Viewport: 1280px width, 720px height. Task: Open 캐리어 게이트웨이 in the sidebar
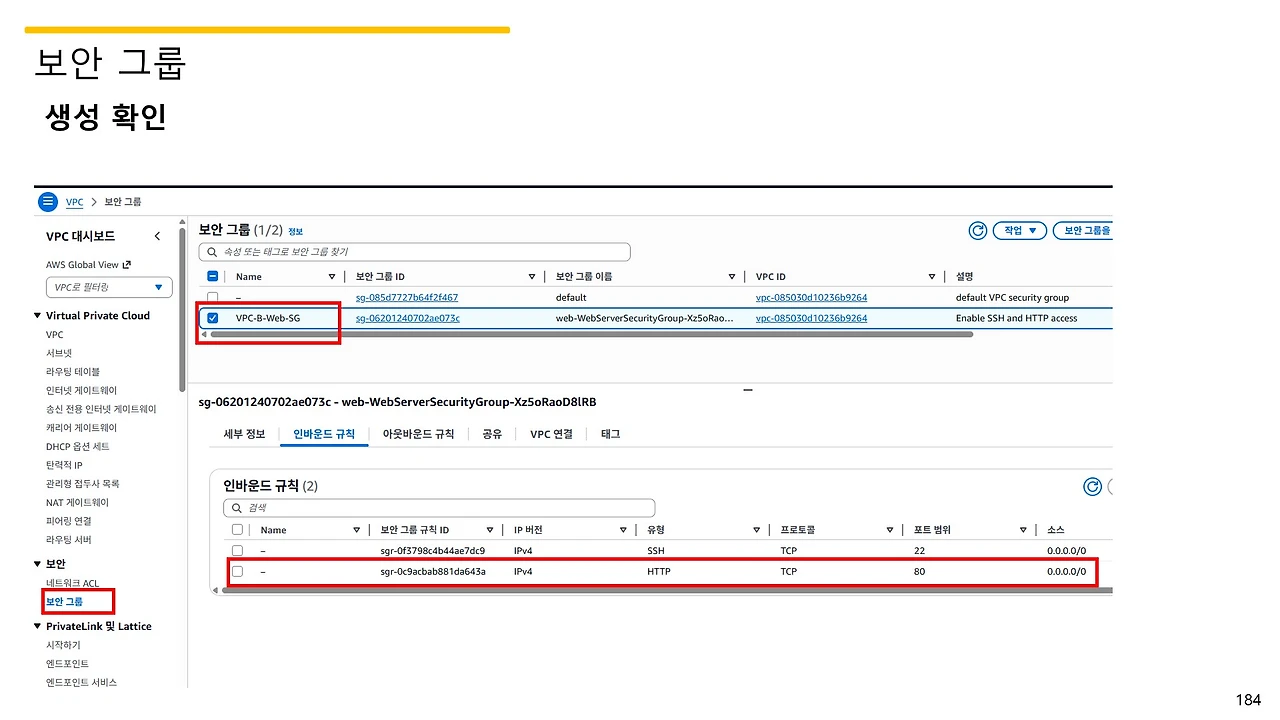tap(81, 428)
